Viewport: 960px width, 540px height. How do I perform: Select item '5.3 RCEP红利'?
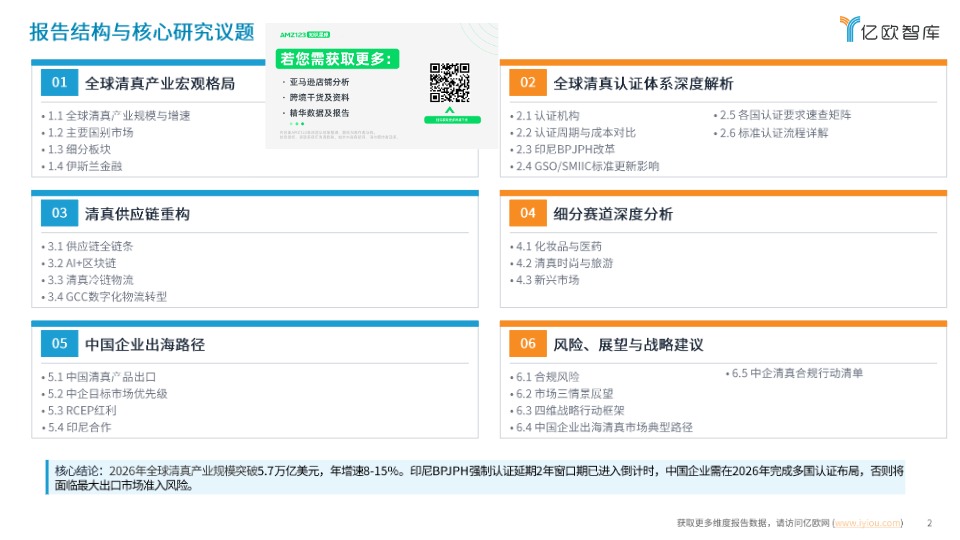pos(81,411)
